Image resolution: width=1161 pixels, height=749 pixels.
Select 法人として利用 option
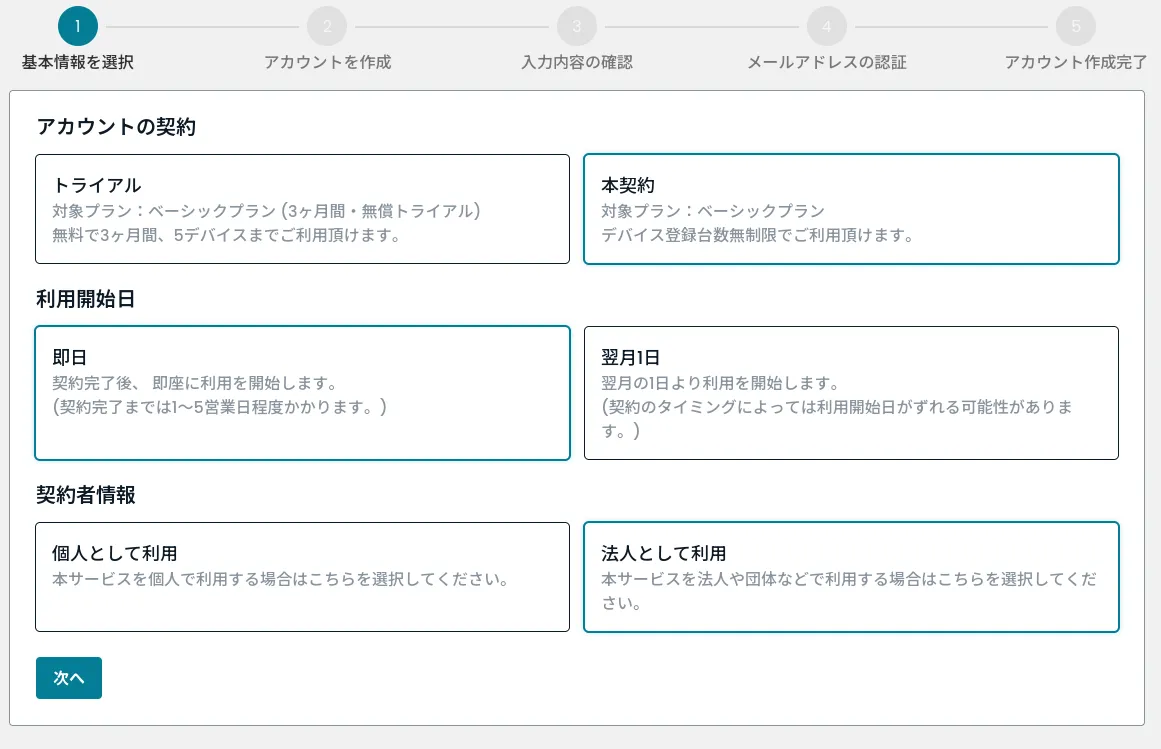click(851, 576)
